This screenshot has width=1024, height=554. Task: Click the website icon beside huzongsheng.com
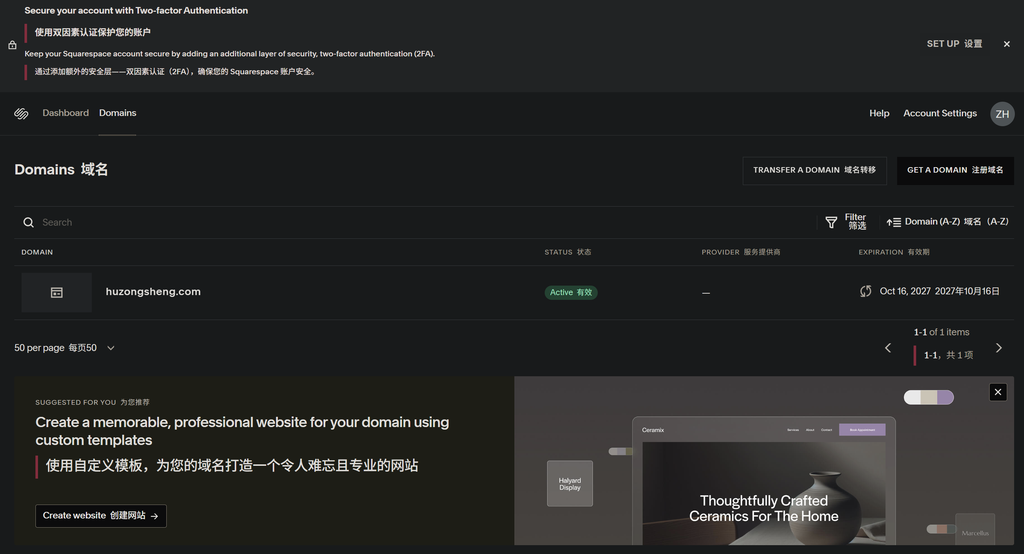click(x=57, y=293)
